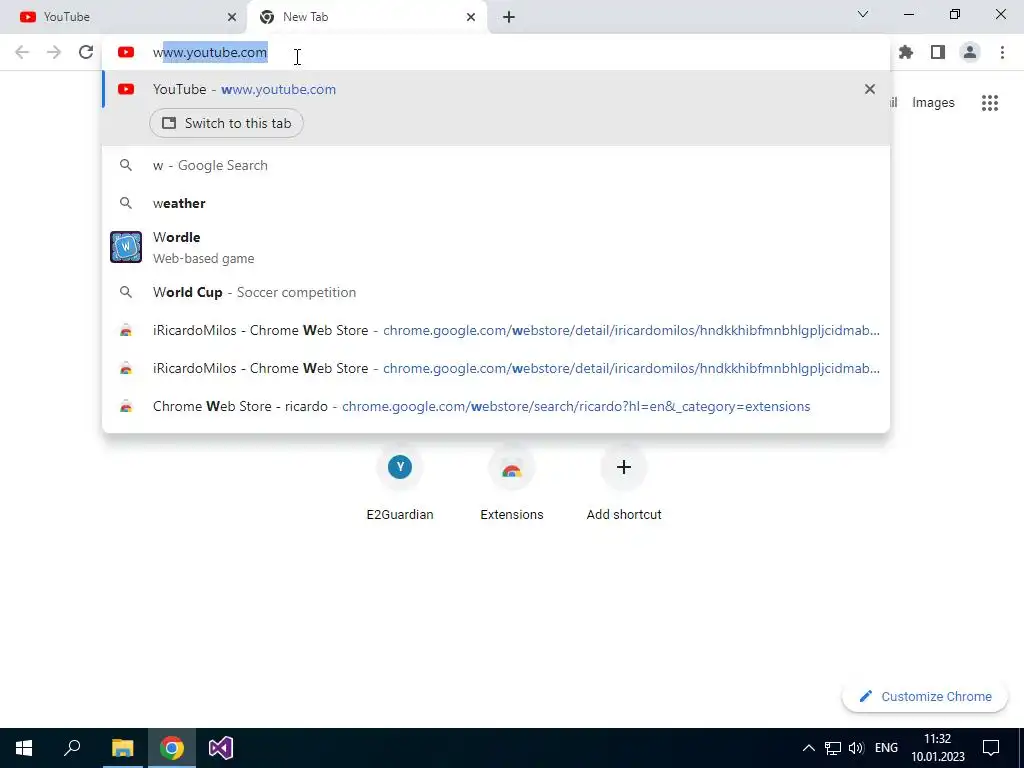Open File Explorer from taskbar

tap(122, 748)
